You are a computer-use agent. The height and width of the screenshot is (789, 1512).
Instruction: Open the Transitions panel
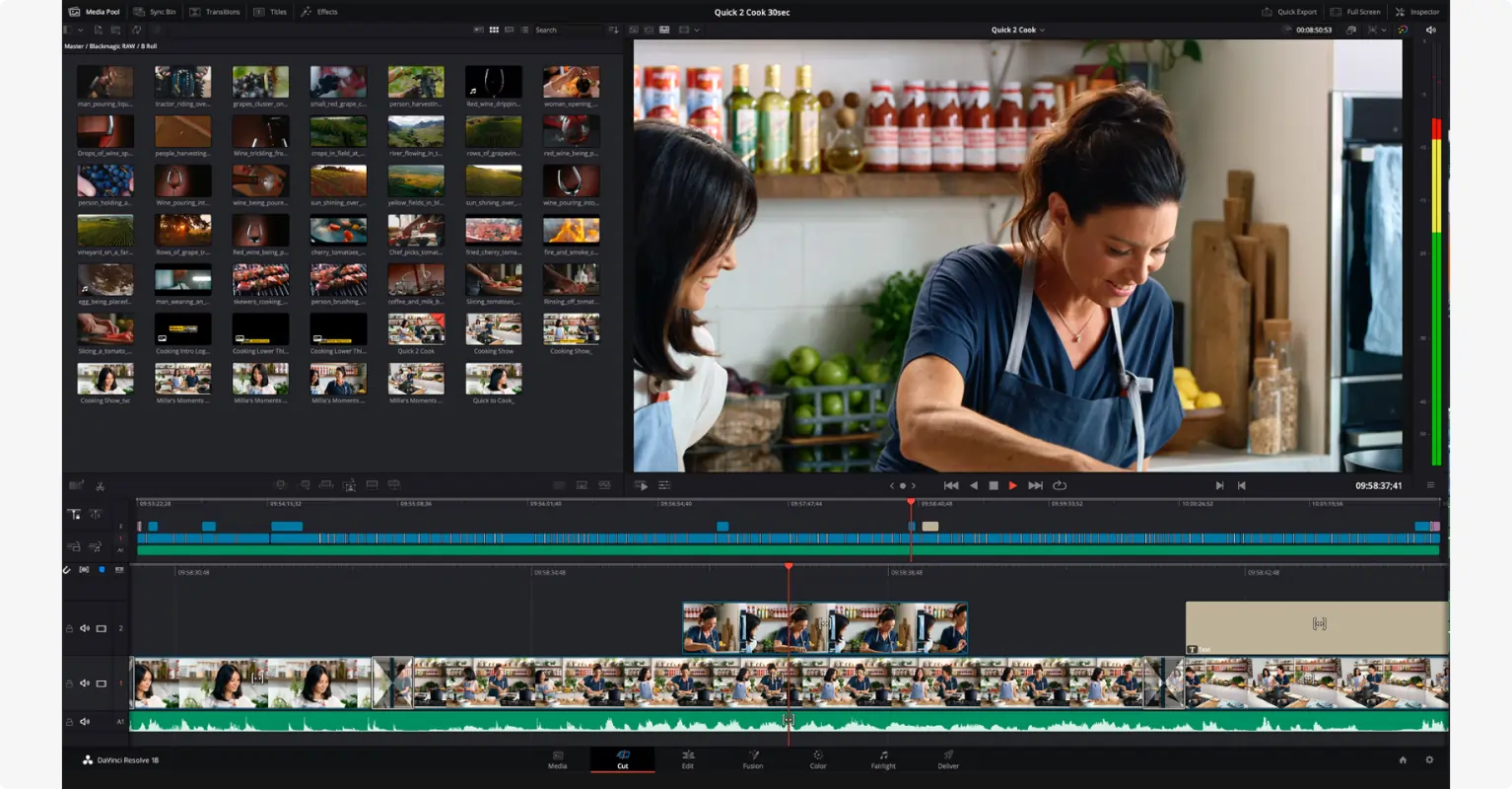pyautogui.click(x=216, y=11)
